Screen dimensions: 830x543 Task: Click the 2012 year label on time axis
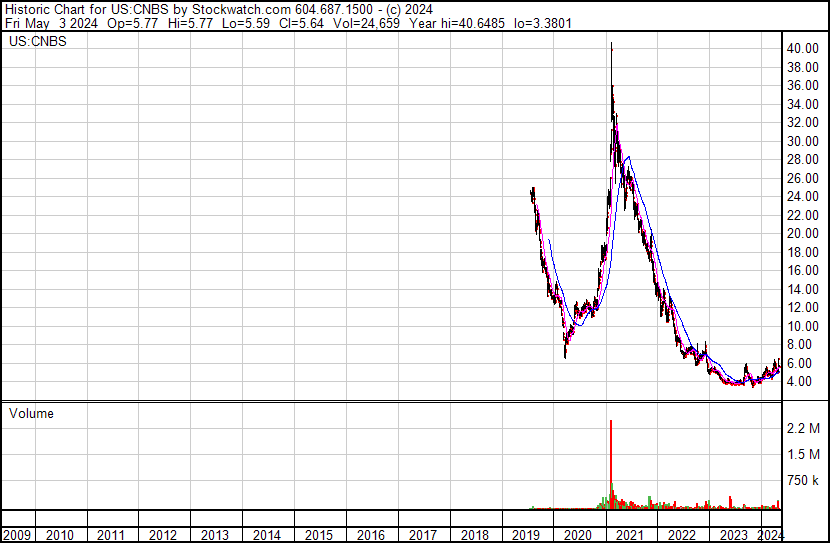pyautogui.click(x=163, y=535)
